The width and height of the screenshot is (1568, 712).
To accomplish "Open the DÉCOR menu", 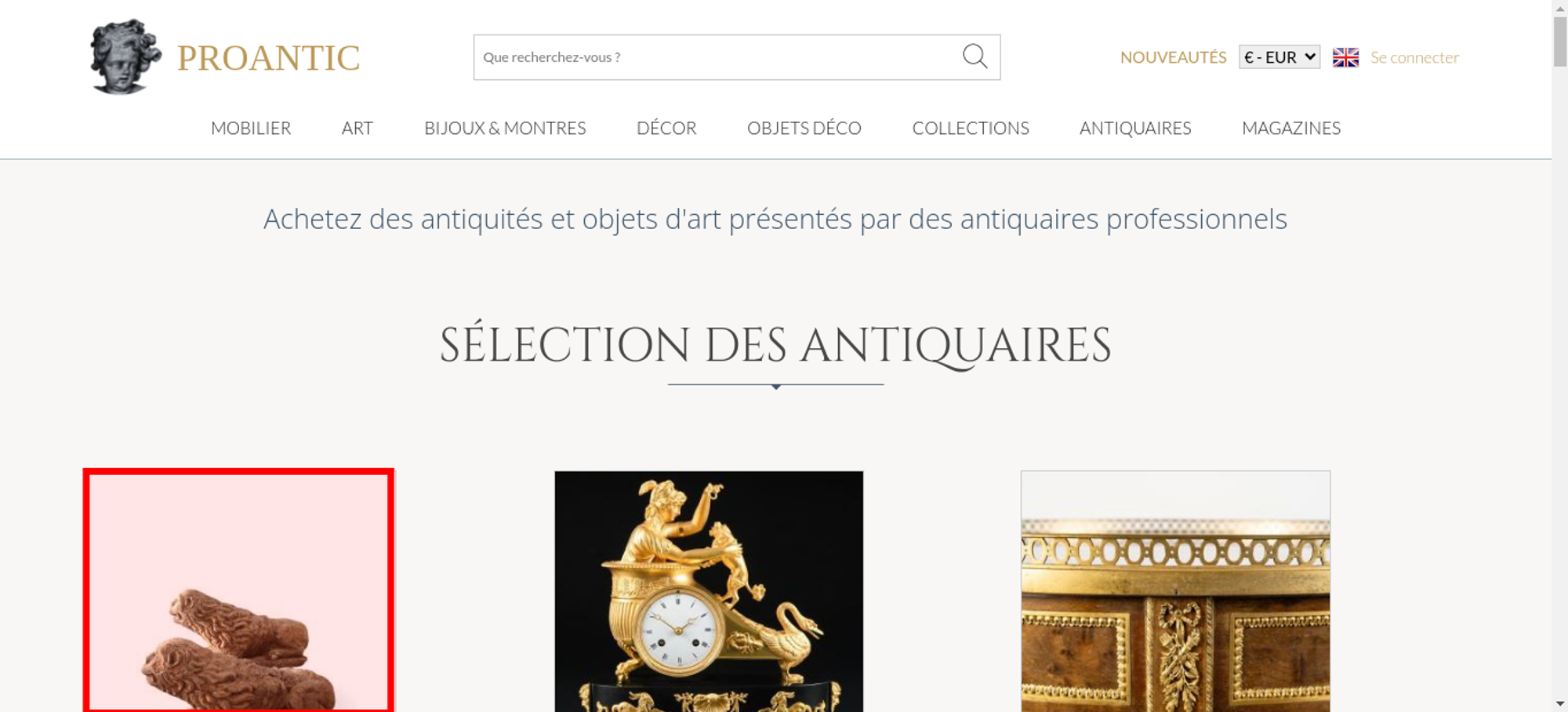I will click(x=666, y=128).
